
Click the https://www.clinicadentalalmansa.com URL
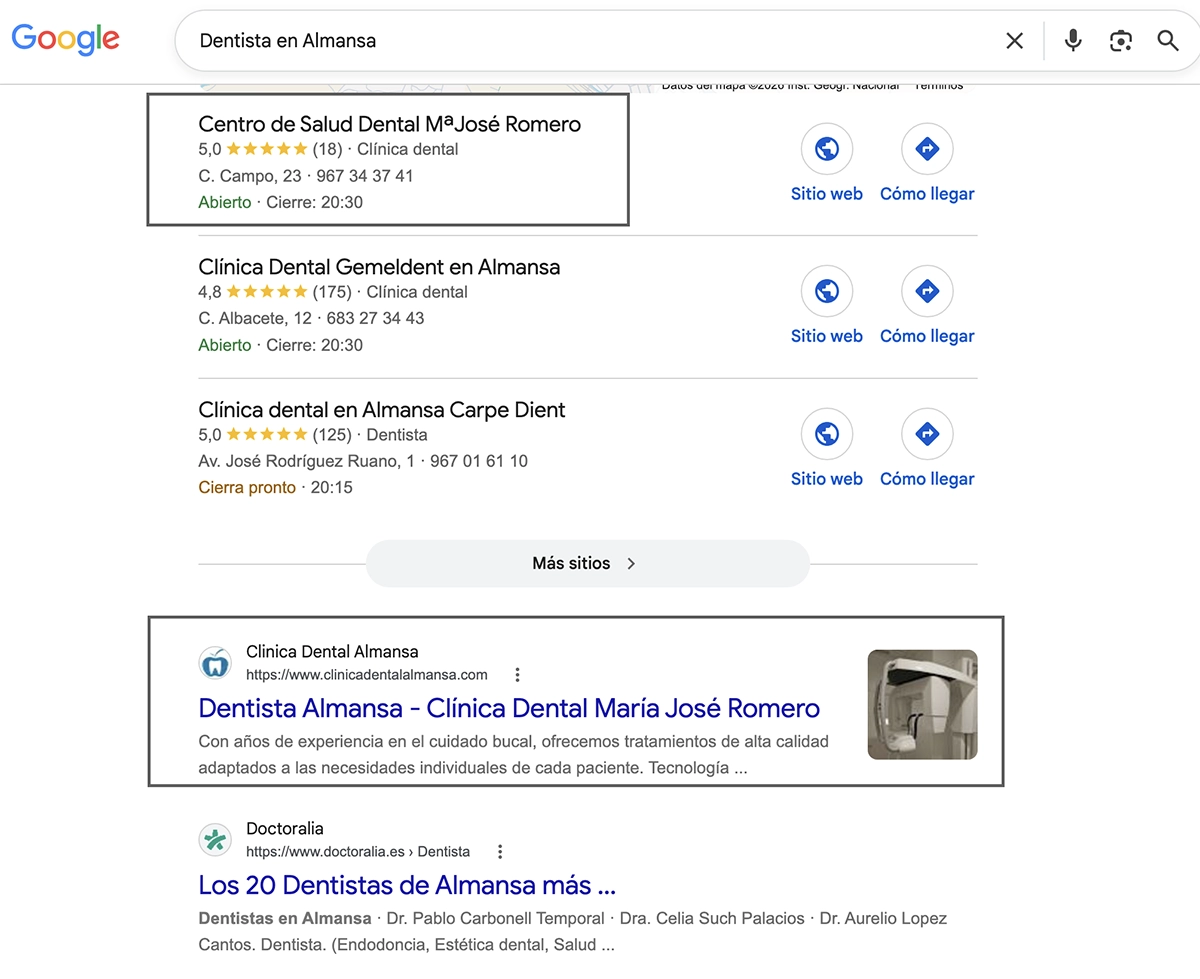coord(367,675)
